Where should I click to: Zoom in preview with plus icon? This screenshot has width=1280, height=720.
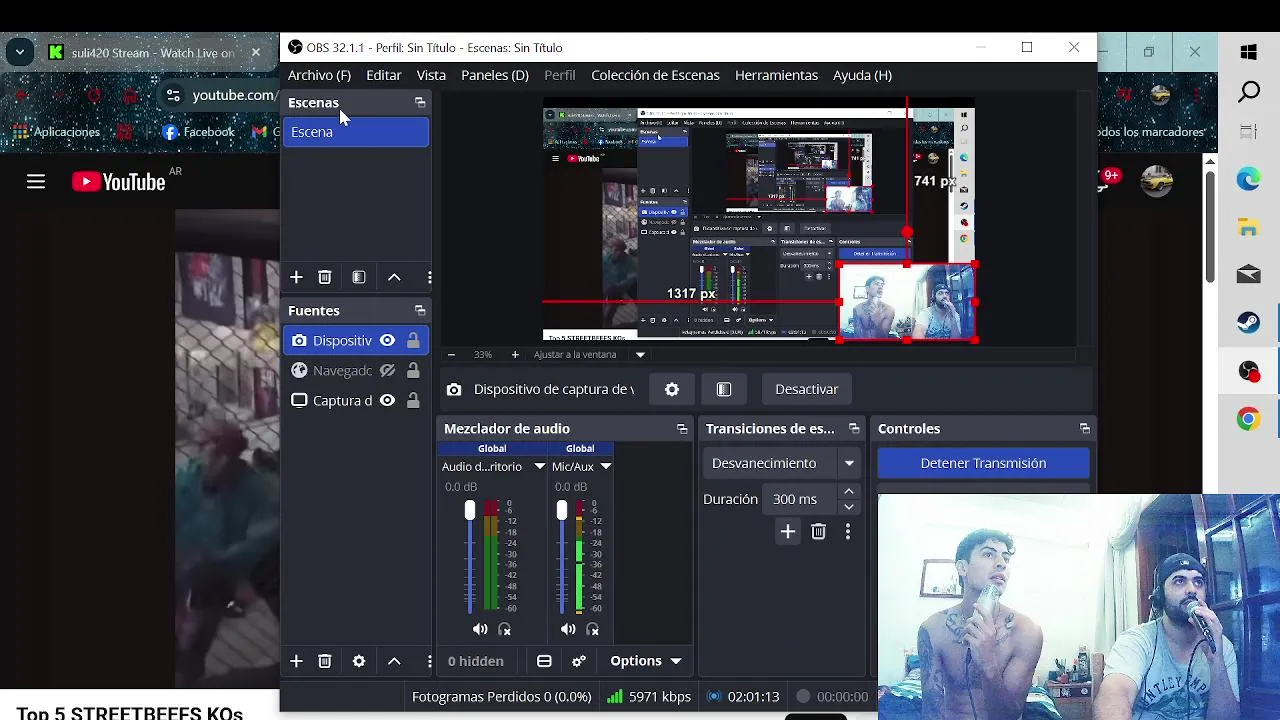515,354
